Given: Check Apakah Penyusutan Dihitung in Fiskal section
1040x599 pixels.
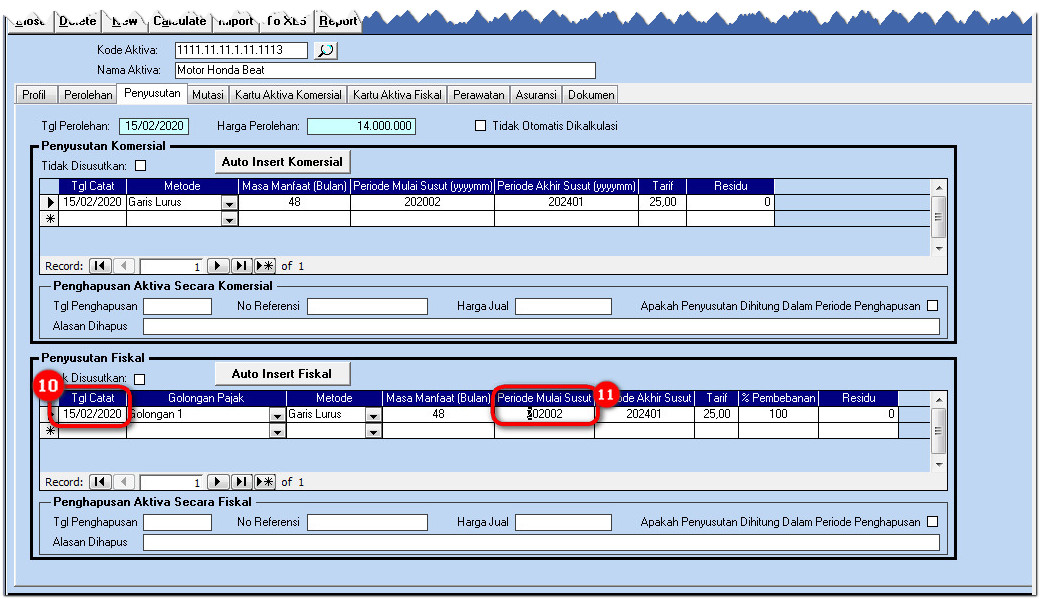Looking at the screenshot, I should pos(932,522).
